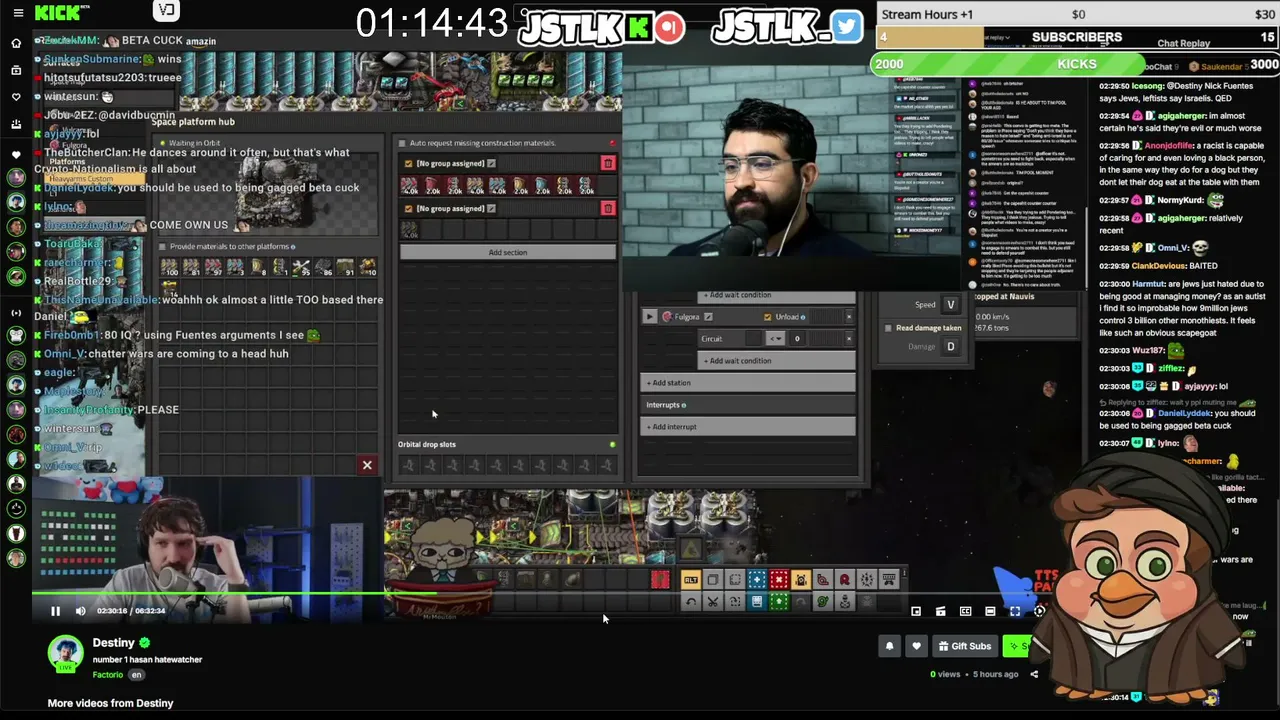1280x720 pixels.
Task: Delete the first logistics section
Action: tap(608, 163)
